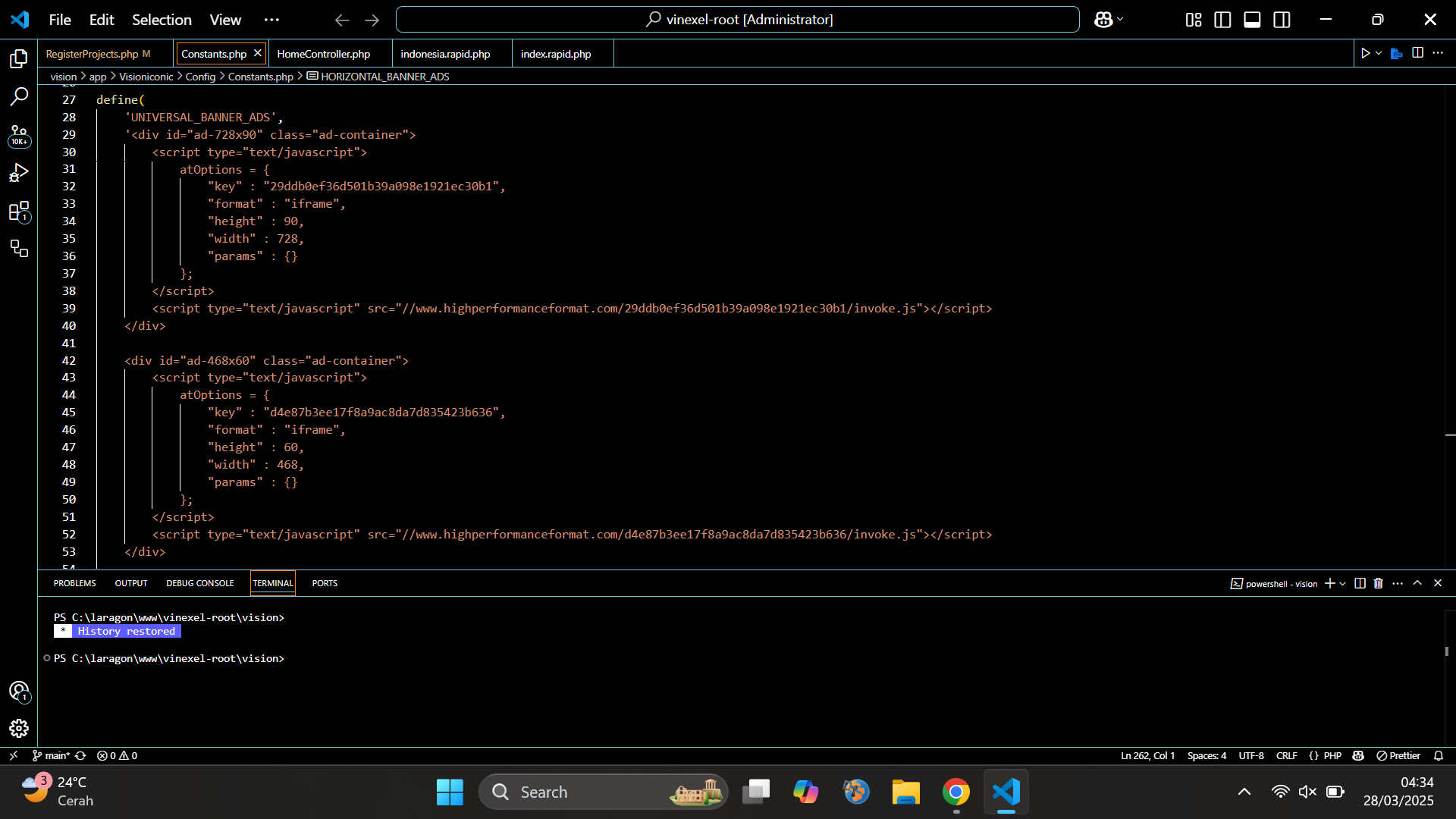Image resolution: width=1456 pixels, height=819 pixels.
Task: Switch to the OUTPUT panel tab
Action: coord(131,583)
